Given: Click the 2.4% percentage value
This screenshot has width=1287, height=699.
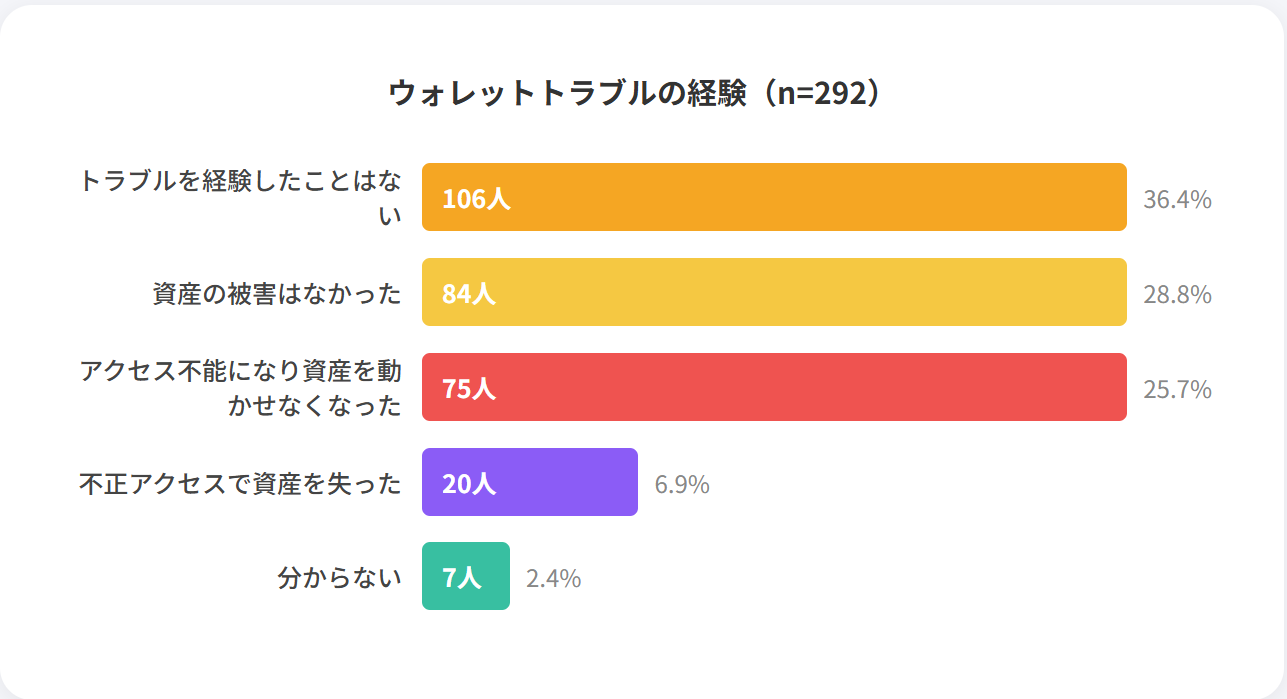Looking at the screenshot, I should tap(553, 579).
